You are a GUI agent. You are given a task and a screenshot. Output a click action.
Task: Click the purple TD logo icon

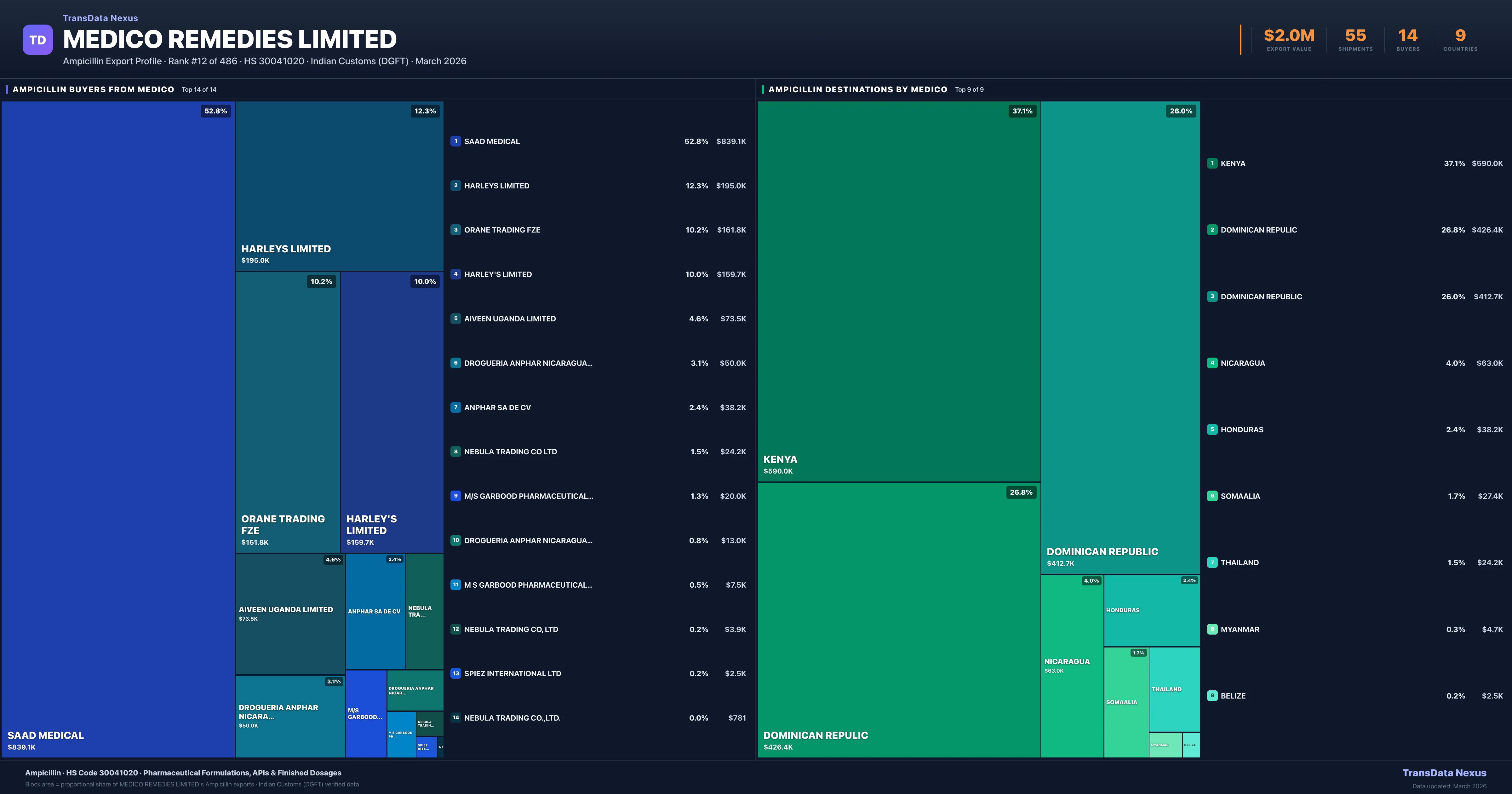tap(37, 40)
